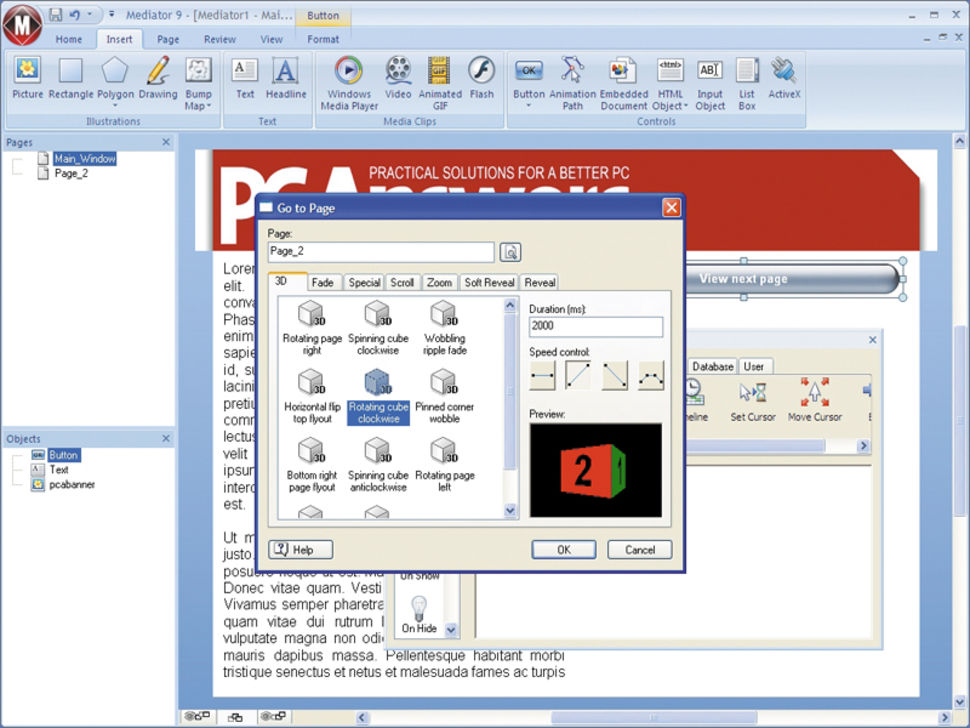
Task: Open the Home ribbon tab
Action: tap(69, 39)
